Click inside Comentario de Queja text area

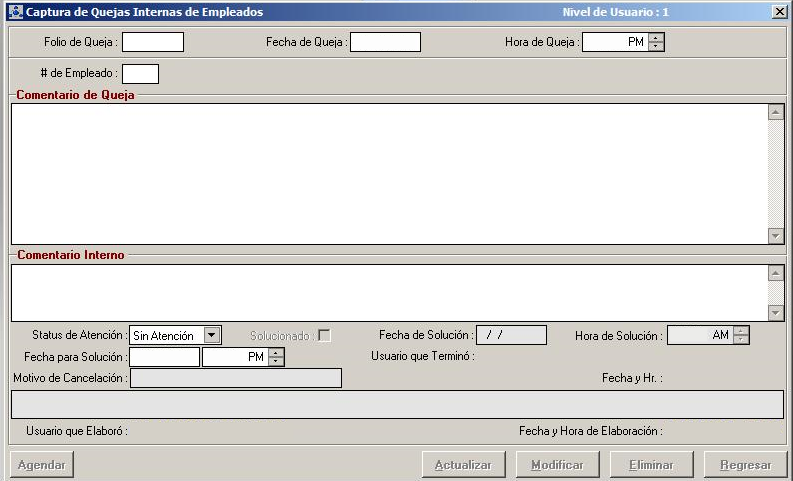point(388,173)
